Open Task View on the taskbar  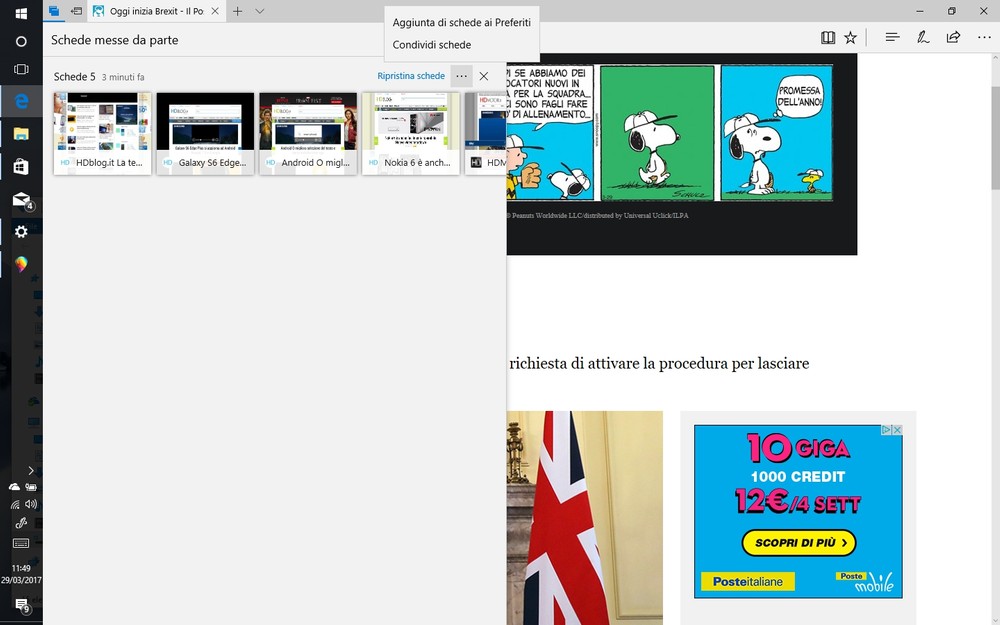21,69
